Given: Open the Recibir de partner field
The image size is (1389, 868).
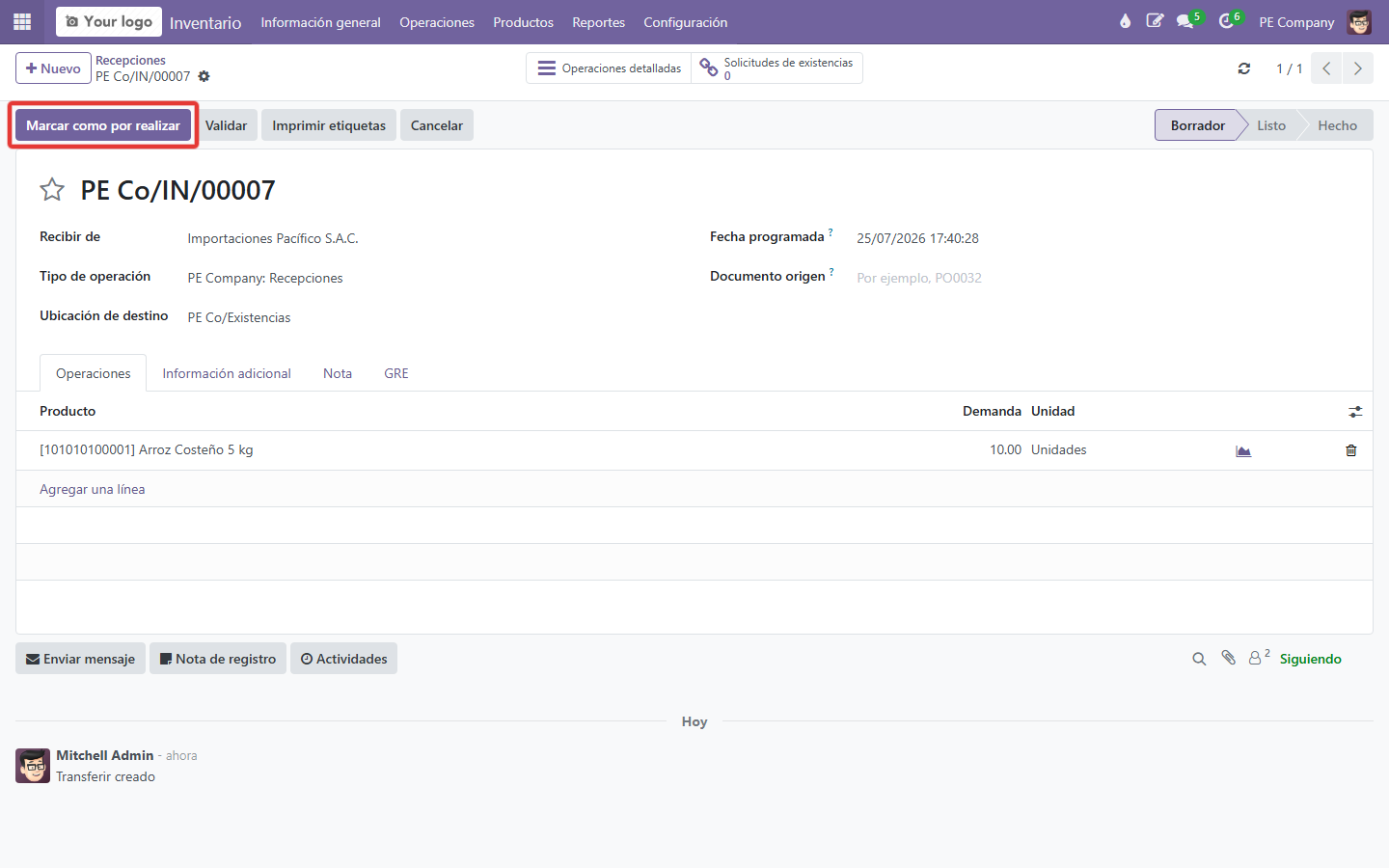Looking at the screenshot, I should [434, 238].
